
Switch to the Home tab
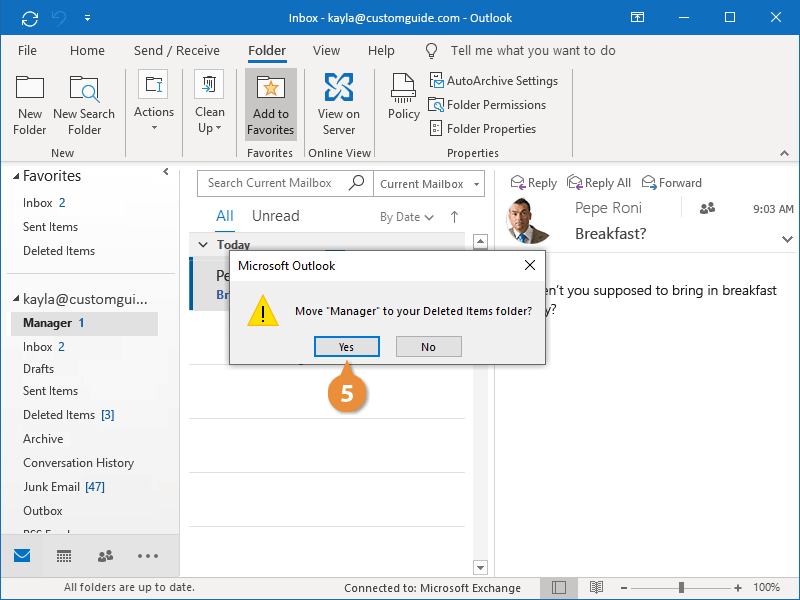coord(87,51)
